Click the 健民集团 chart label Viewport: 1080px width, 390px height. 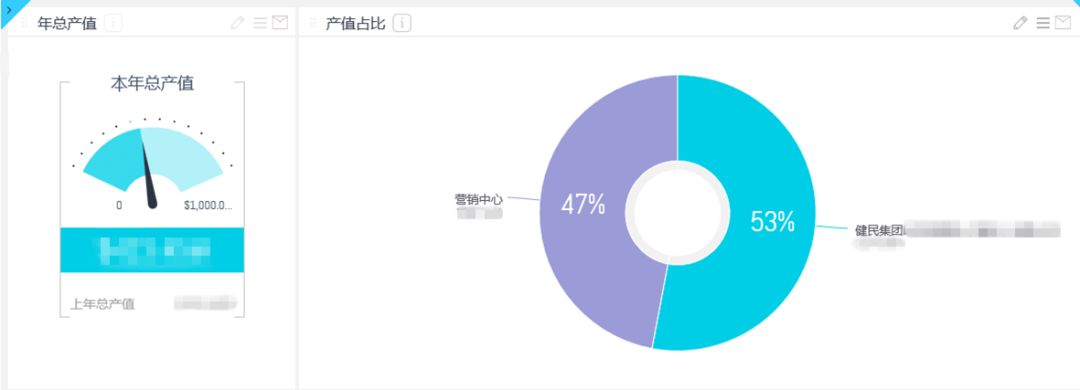click(x=878, y=231)
